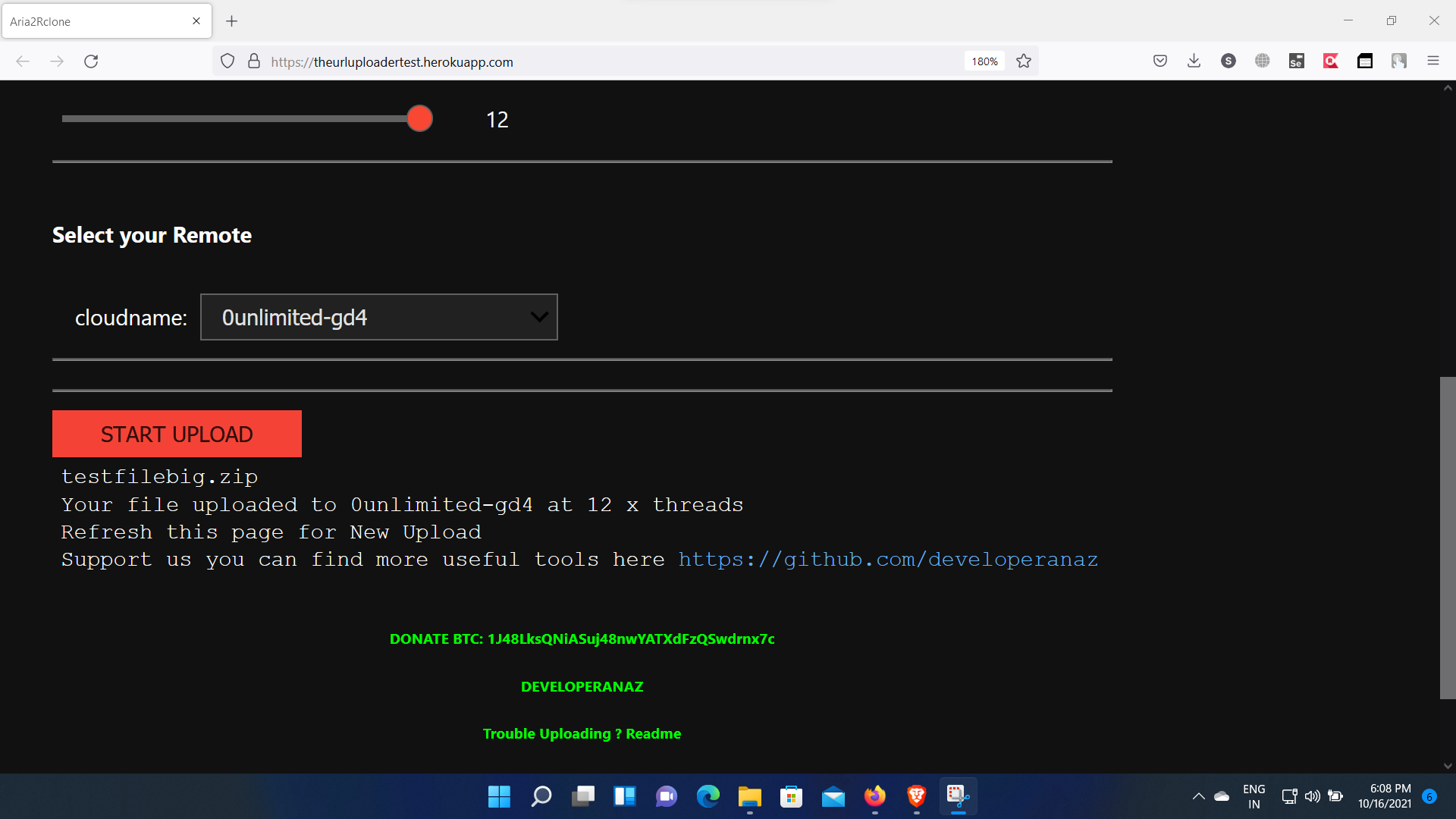Reload the current page
The image size is (1456, 819).
(91, 61)
